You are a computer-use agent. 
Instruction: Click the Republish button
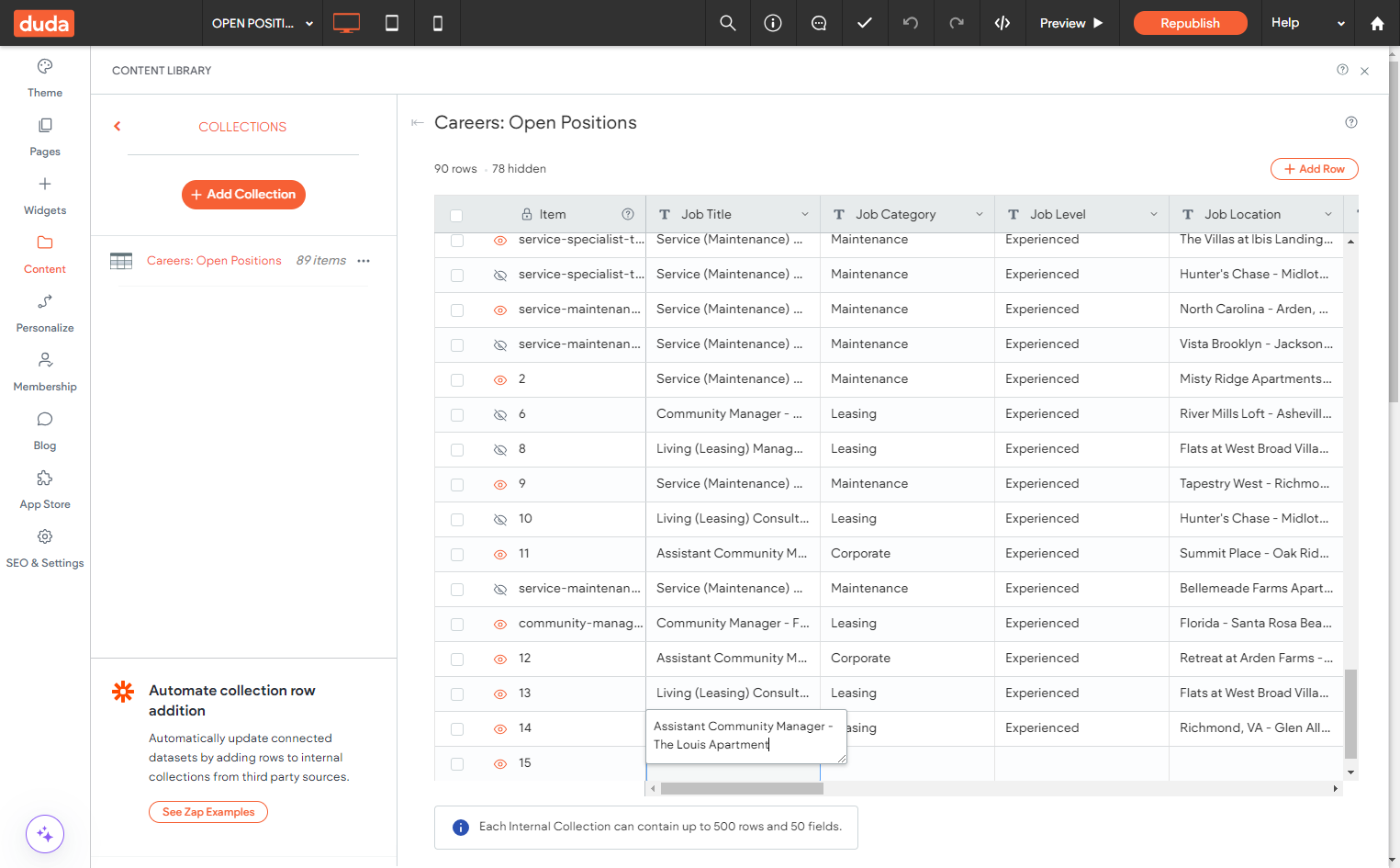click(x=1190, y=23)
